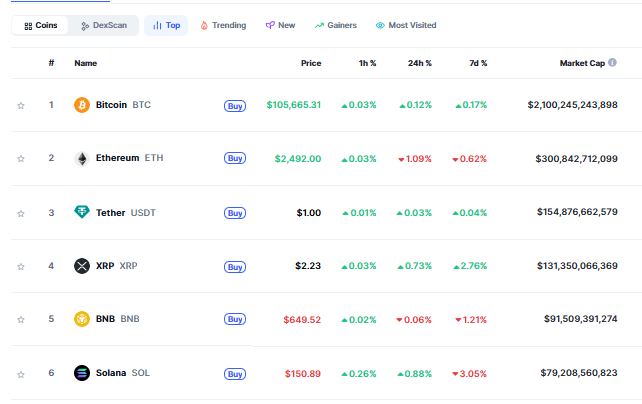Image resolution: width=642 pixels, height=404 pixels.
Task: Open the BNB name link
Action: click(118, 319)
